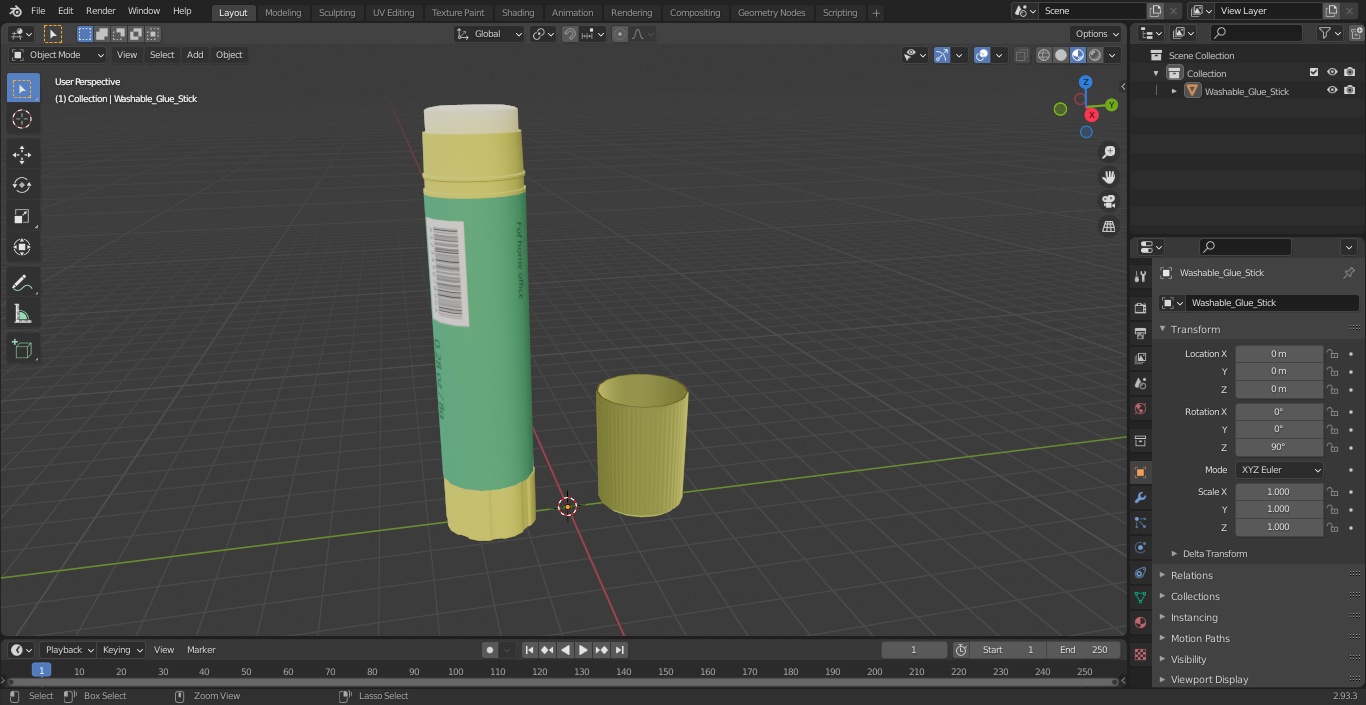Select the Measure tool

tap(22, 315)
